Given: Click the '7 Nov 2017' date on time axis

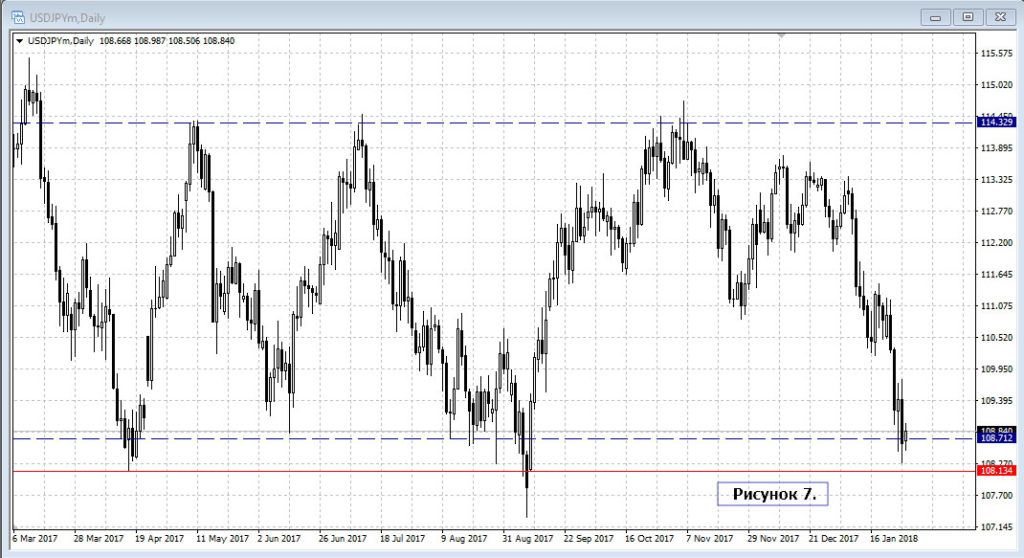Looking at the screenshot, I should point(711,536).
